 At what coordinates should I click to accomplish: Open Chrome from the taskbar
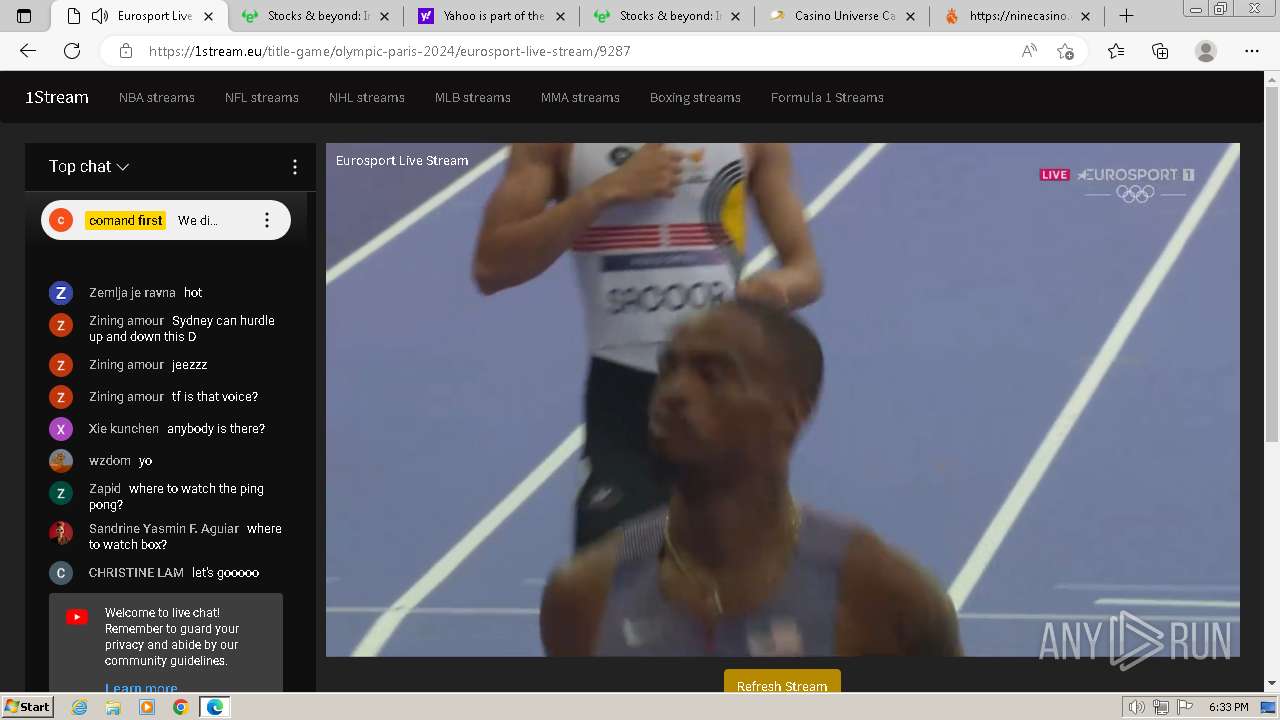click(180, 707)
